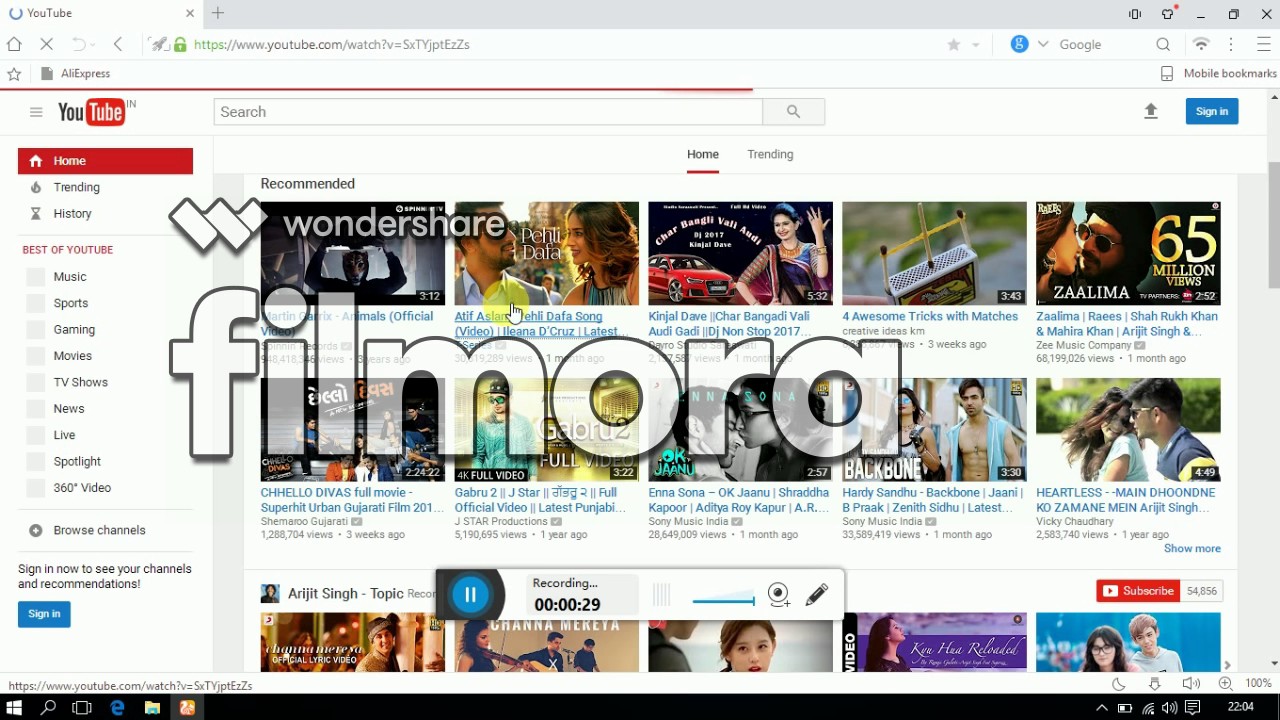This screenshot has height=720, width=1280.
Task: Click the taskbar clock 22:04
Action: [x=1240, y=707]
